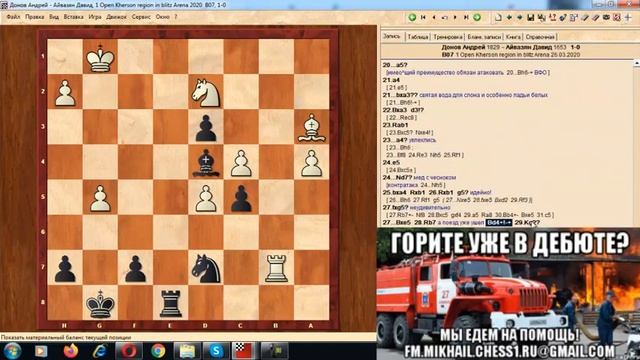Jump to the end of the game
This screenshot has width=640, height=360.
tap(466, 17)
